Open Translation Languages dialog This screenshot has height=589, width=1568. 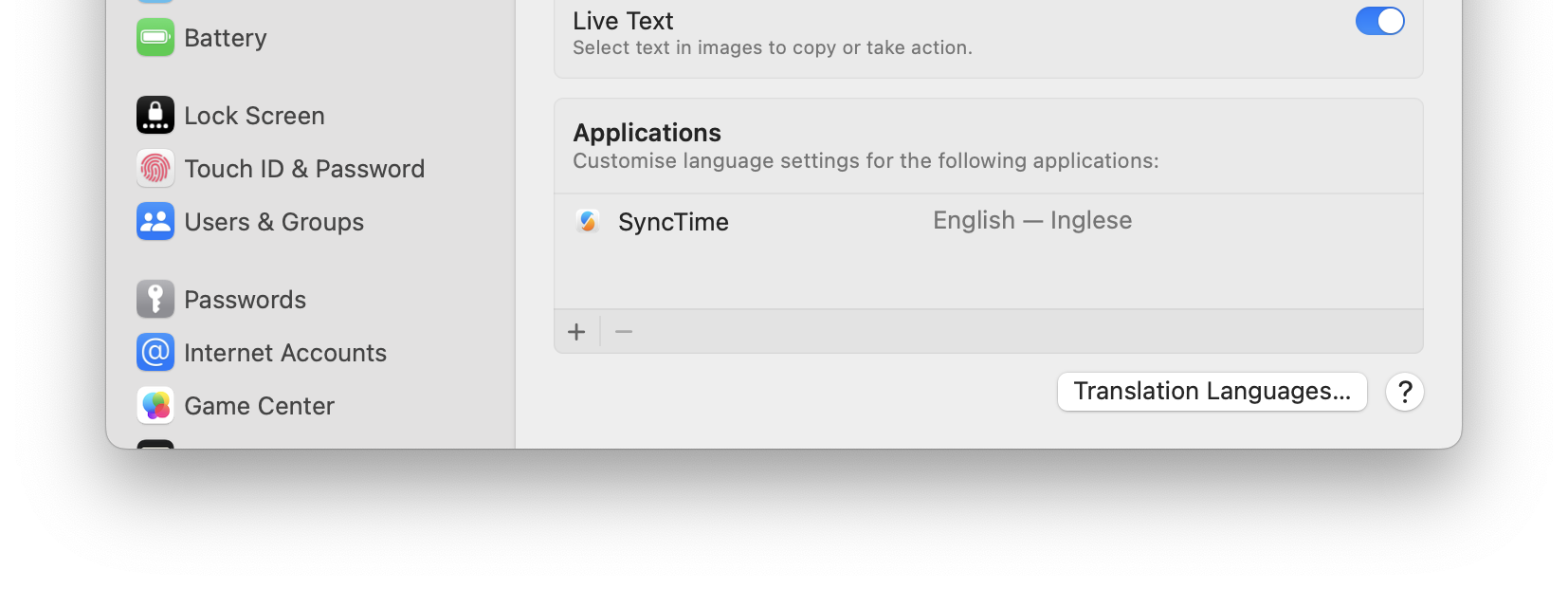1212,392
